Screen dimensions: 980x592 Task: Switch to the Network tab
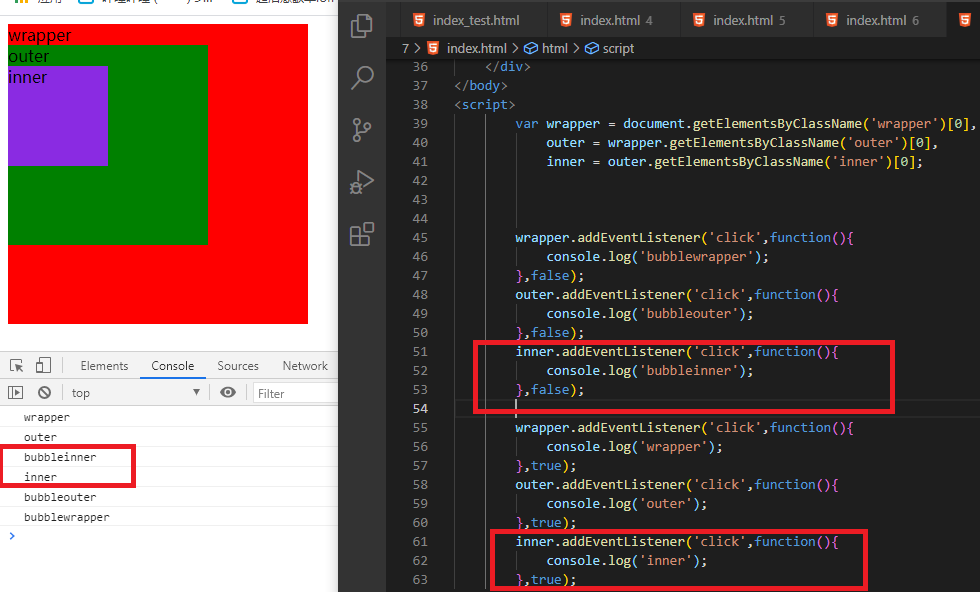[x=305, y=366]
